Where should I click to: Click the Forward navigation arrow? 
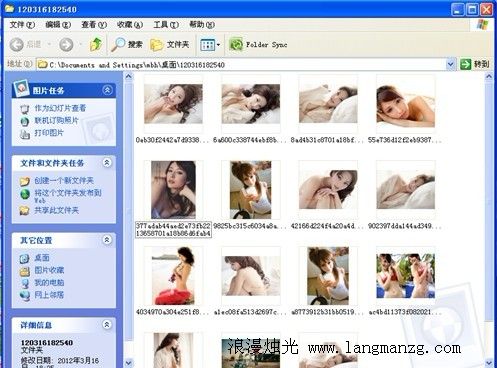(66, 44)
